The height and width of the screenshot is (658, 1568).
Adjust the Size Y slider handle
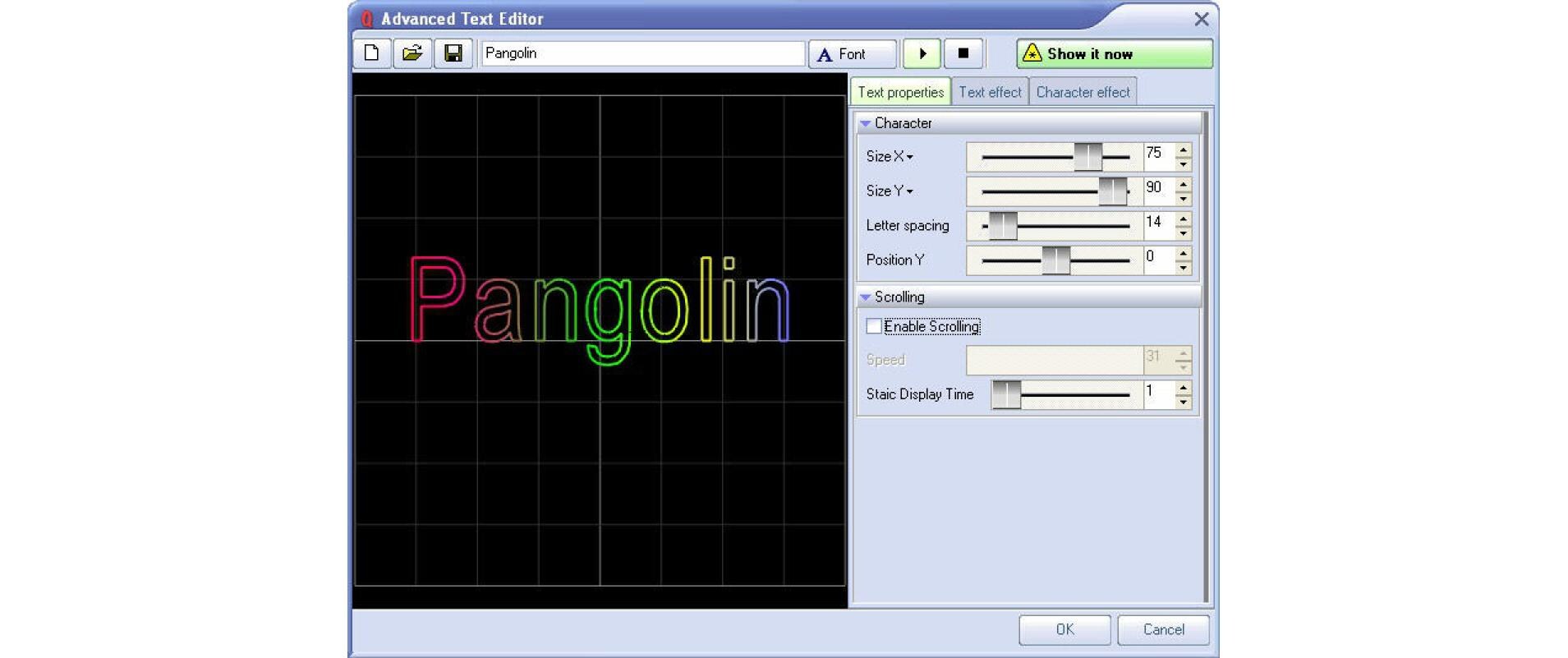pos(1113,191)
